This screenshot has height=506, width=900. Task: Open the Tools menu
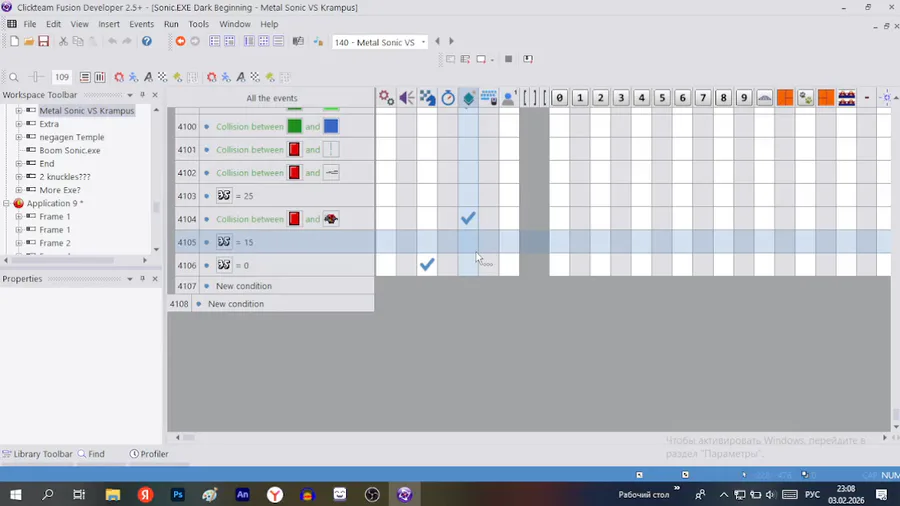pyautogui.click(x=199, y=24)
